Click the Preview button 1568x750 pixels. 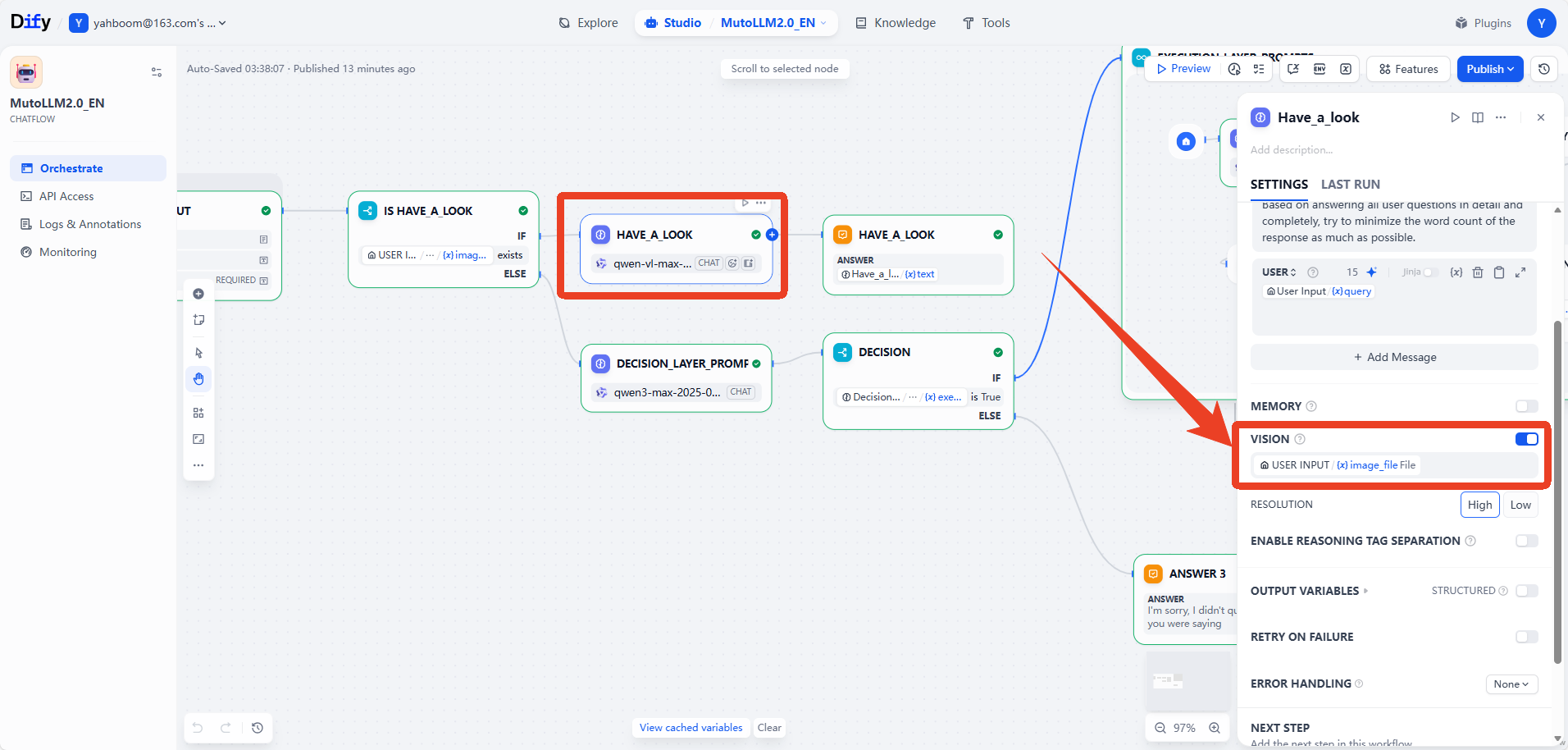pyautogui.click(x=1183, y=69)
